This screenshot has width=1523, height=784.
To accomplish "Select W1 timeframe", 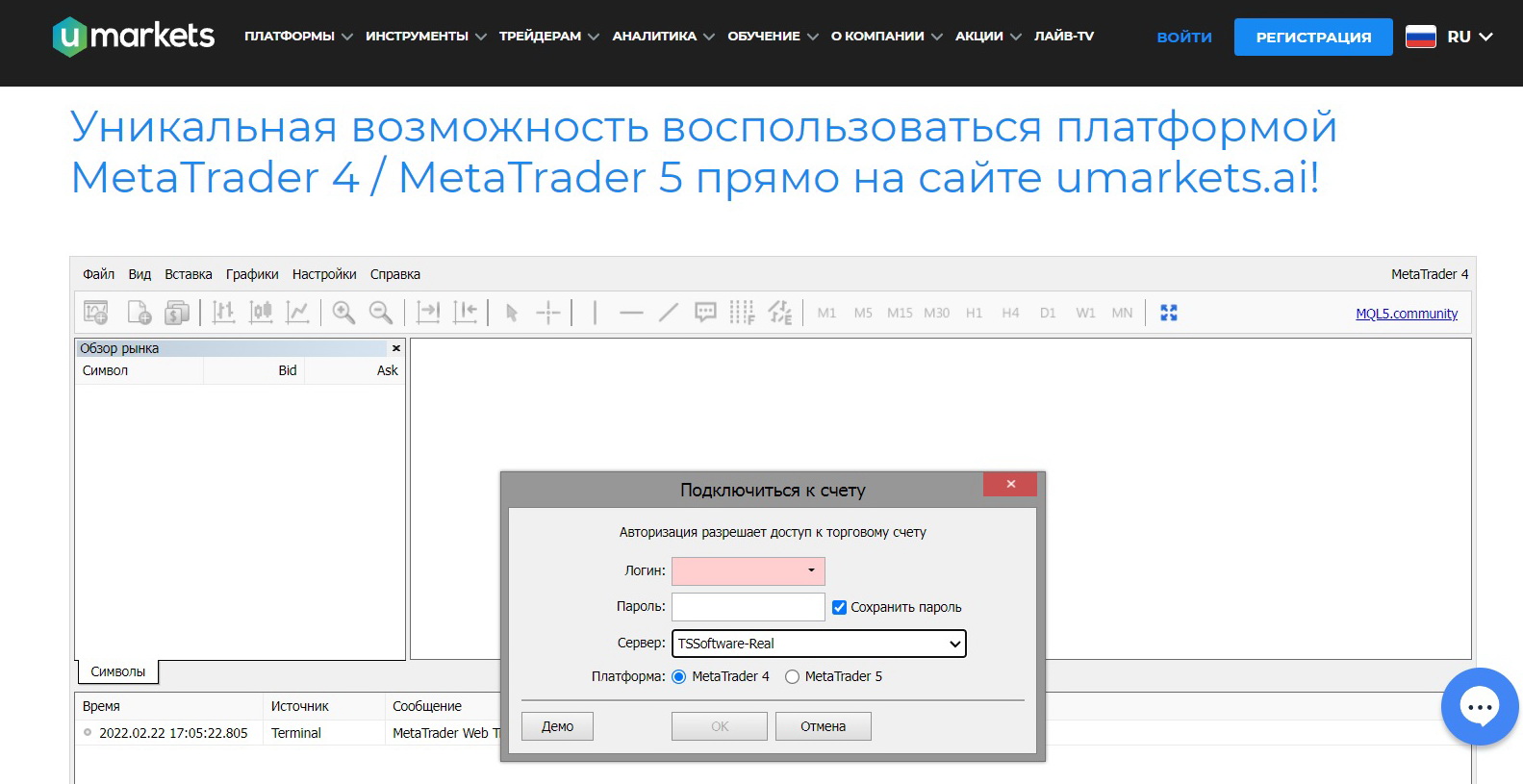I will 1085,313.
